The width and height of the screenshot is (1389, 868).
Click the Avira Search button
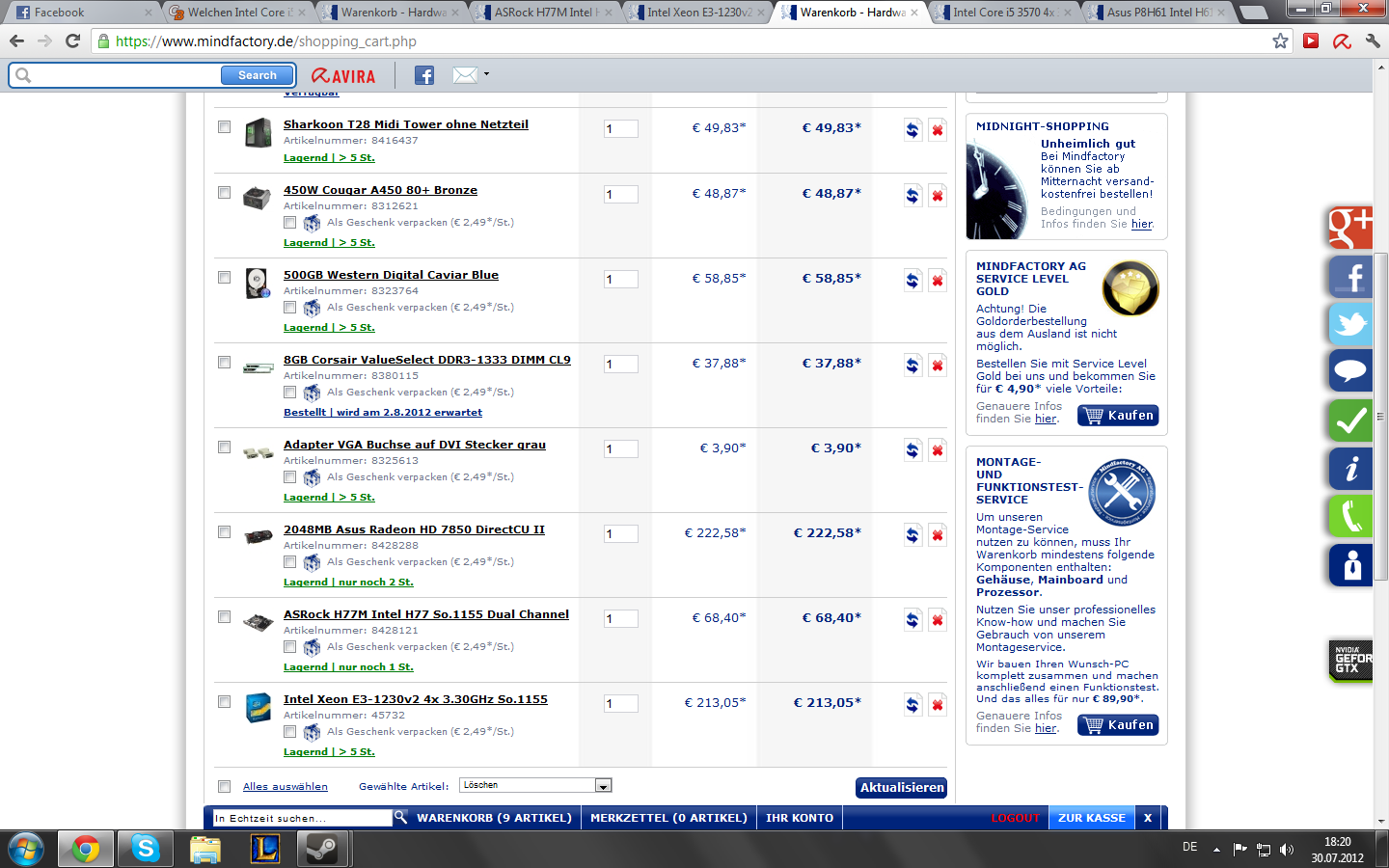258,75
